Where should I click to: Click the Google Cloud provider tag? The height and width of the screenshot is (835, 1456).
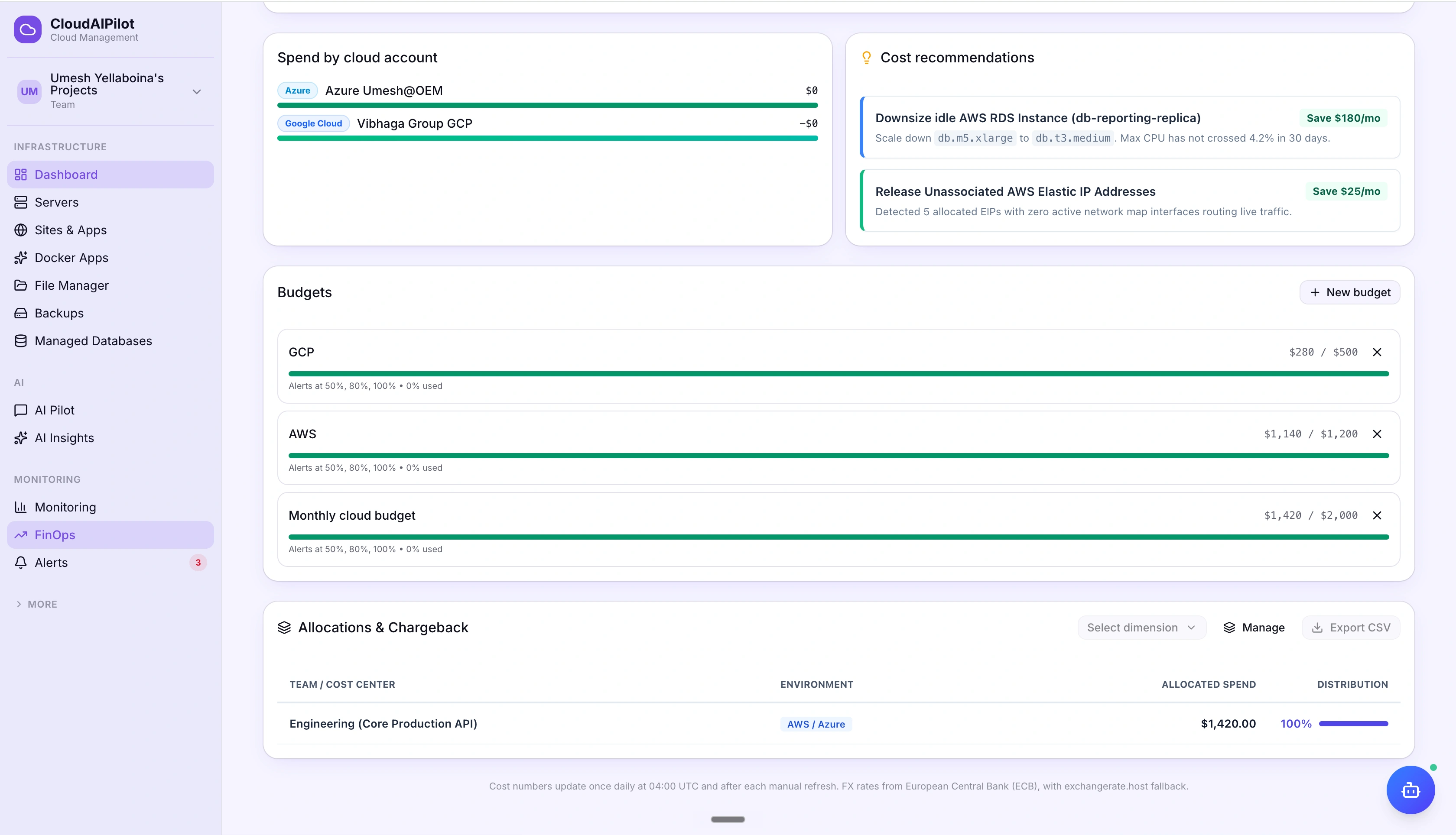(x=313, y=123)
